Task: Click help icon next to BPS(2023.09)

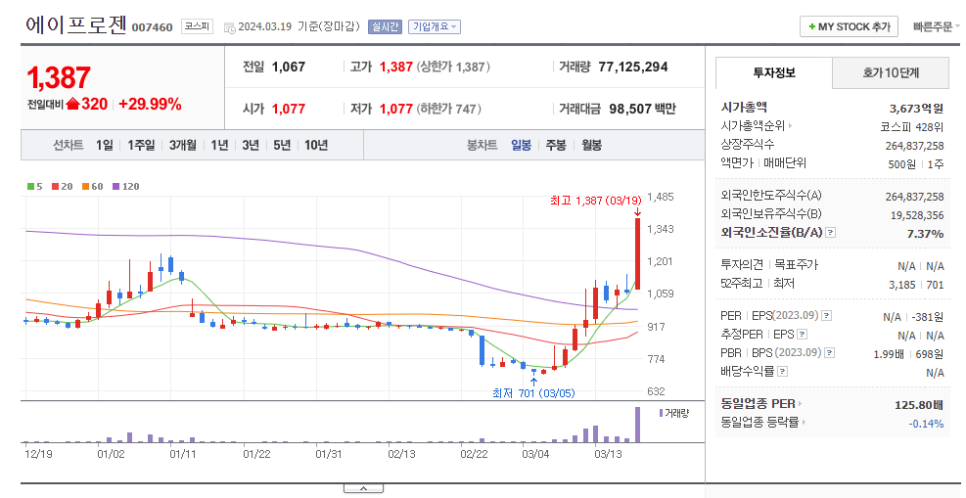Action: [x=829, y=353]
